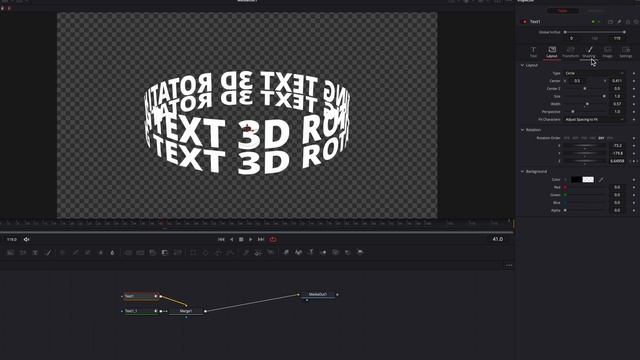Toggle keyframe for the Layout Type row

pos(634,73)
